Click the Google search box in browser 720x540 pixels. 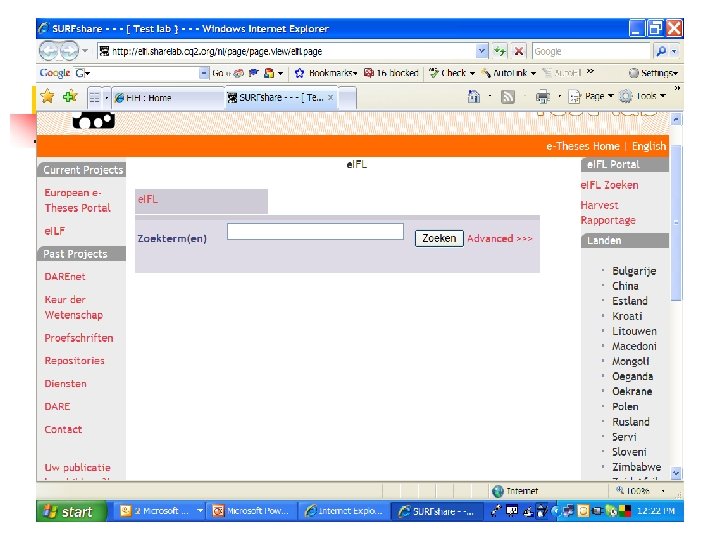coord(591,51)
